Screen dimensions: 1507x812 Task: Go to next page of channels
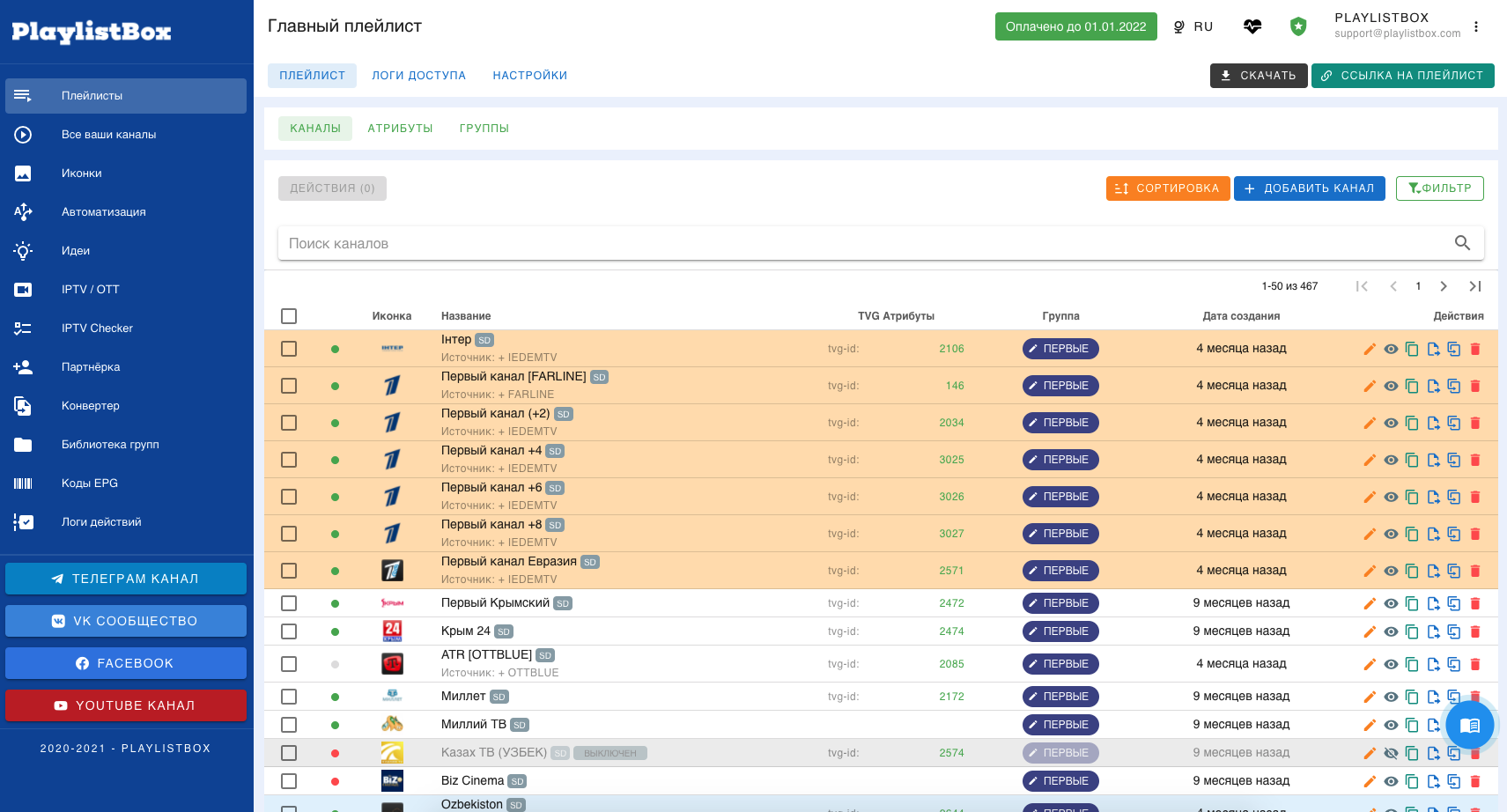point(1444,286)
